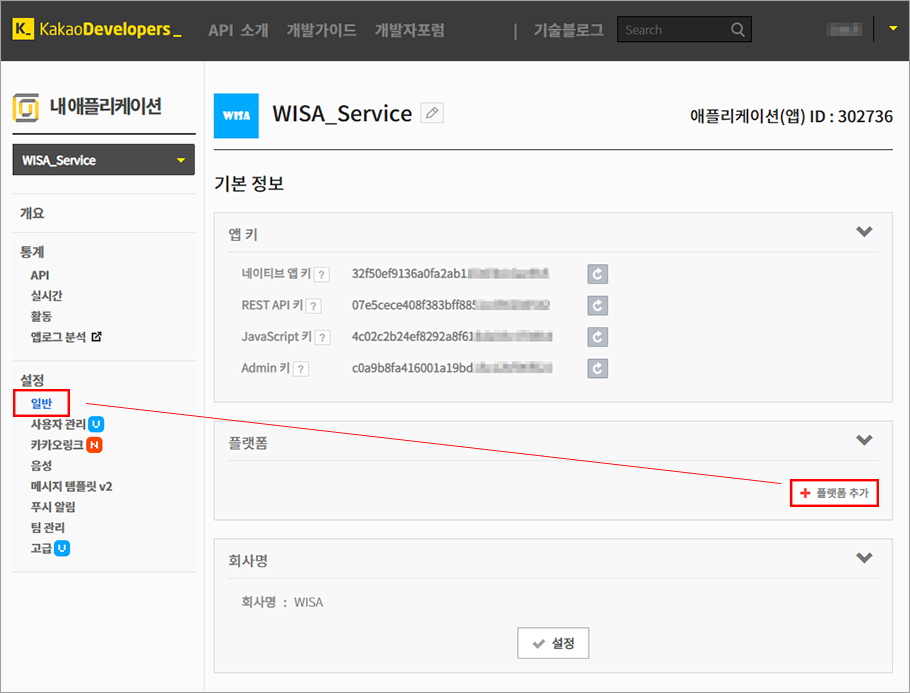Open the 개발가이드 menu

(x=322, y=30)
